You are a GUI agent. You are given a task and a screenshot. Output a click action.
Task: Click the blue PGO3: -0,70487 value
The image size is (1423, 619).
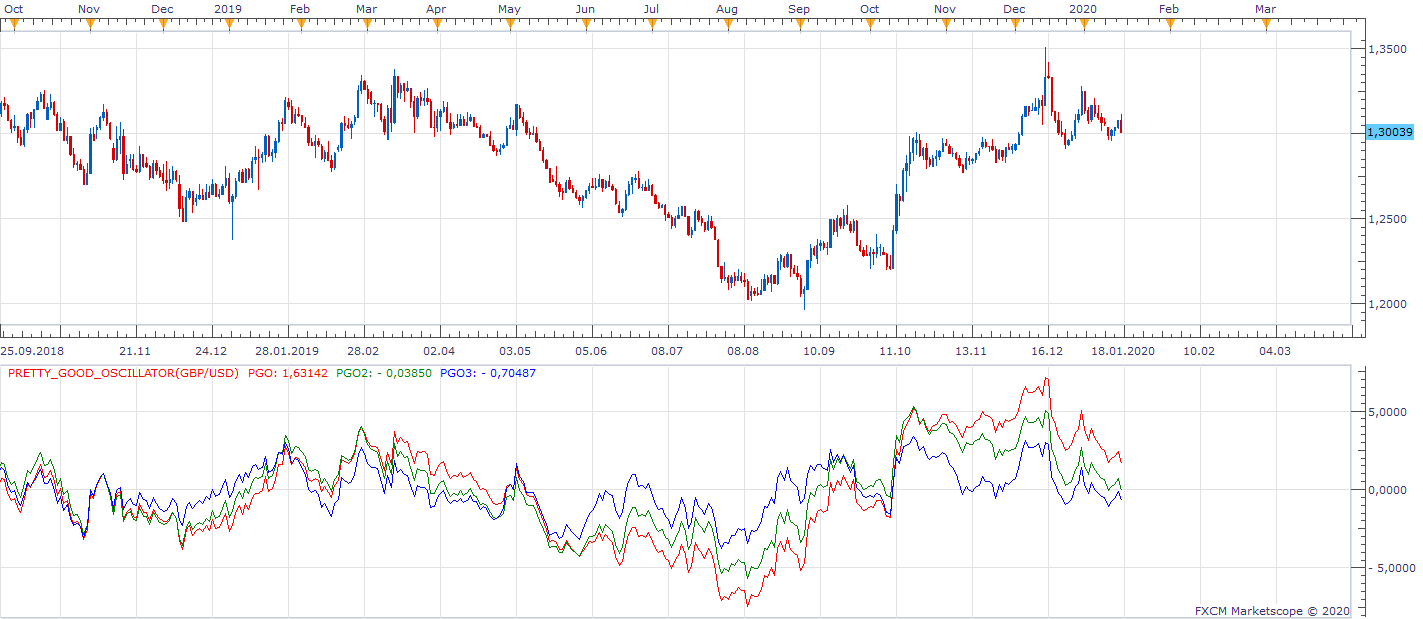[487, 373]
